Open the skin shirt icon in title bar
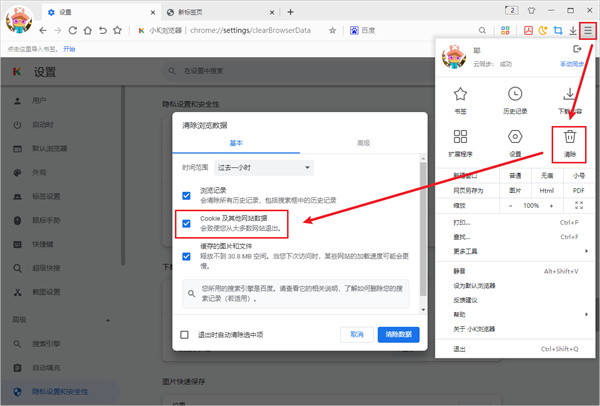 coord(531,11)
